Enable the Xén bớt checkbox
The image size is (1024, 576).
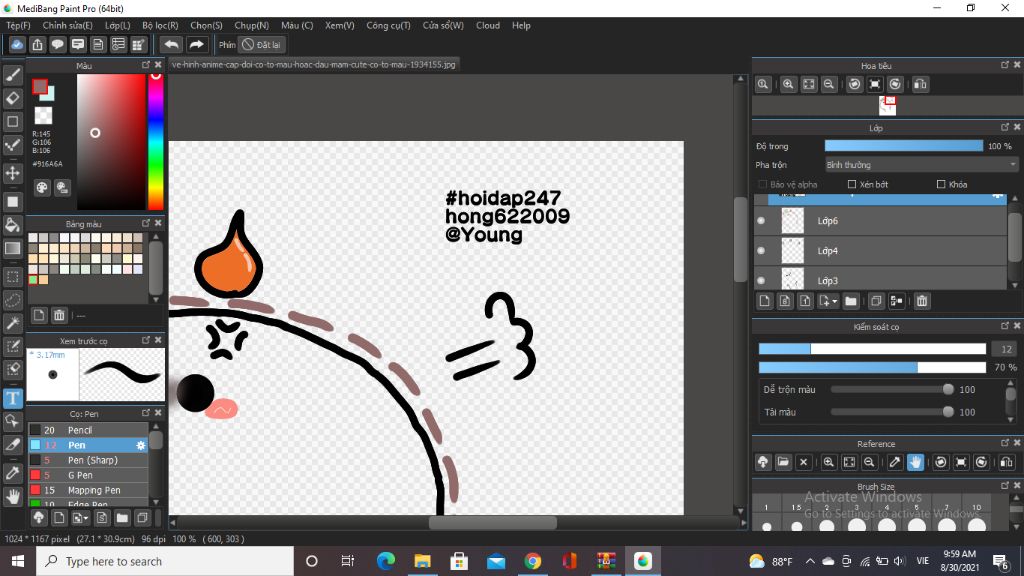852,184
